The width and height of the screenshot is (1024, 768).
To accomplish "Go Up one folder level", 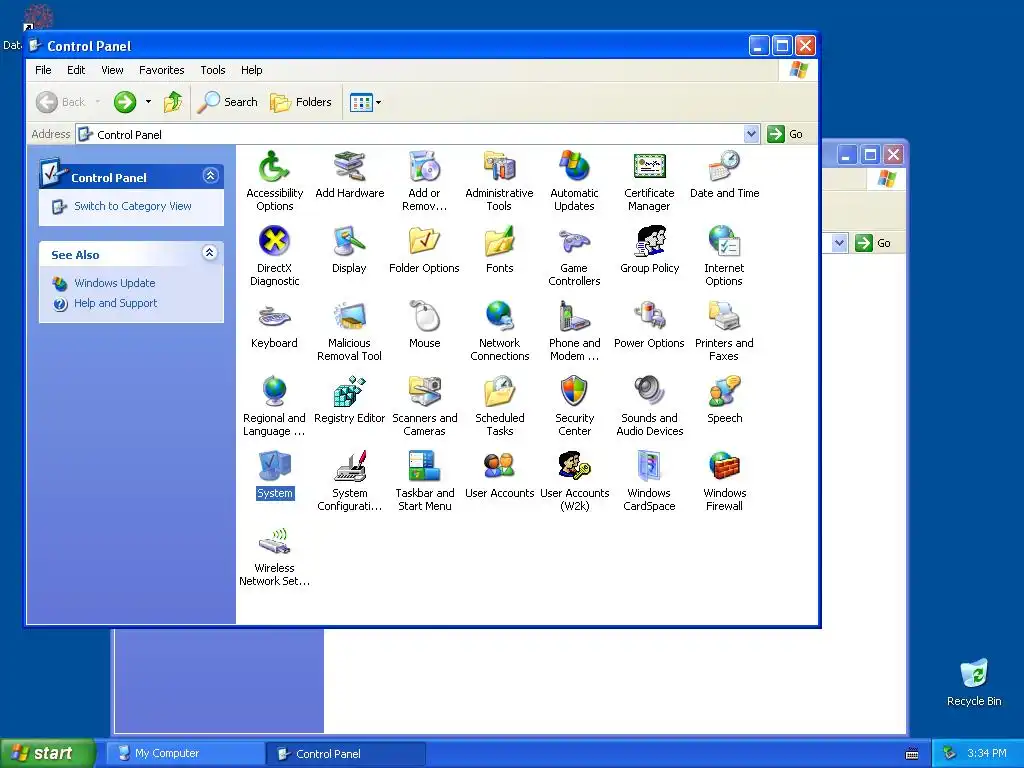I will (x=173, y=102).
